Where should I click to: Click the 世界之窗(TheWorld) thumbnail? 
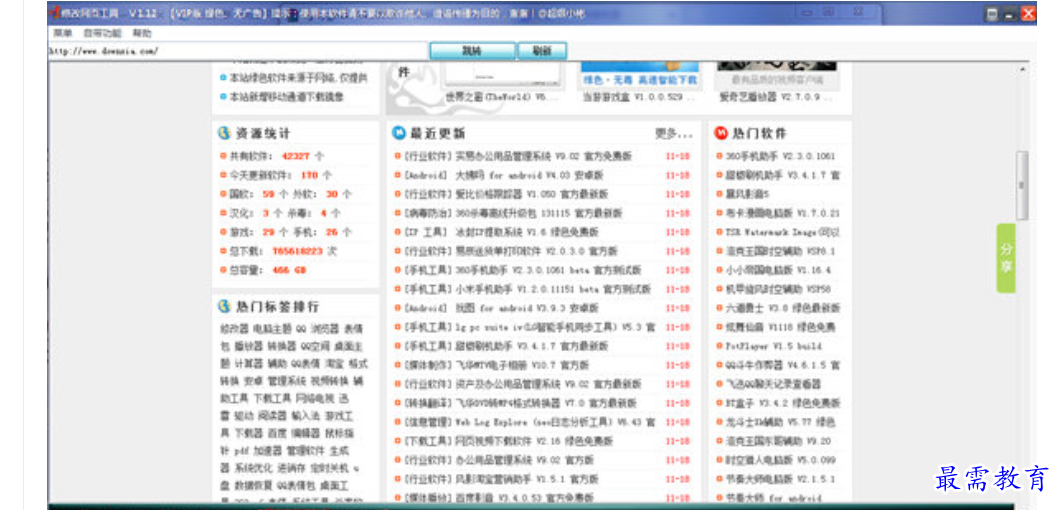click(x=502, y=73)
